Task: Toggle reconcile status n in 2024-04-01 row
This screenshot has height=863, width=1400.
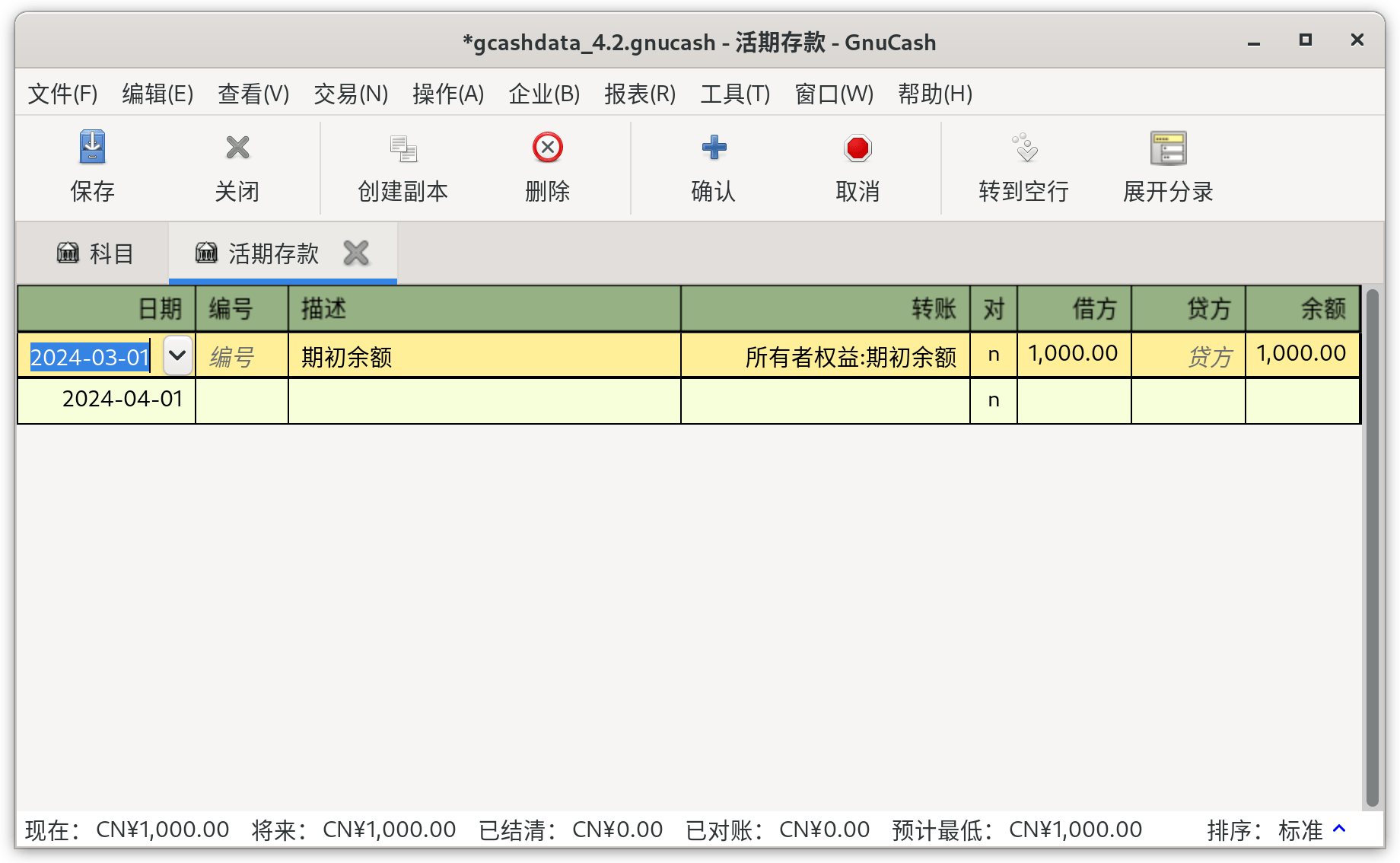Action: coord(994,400)
